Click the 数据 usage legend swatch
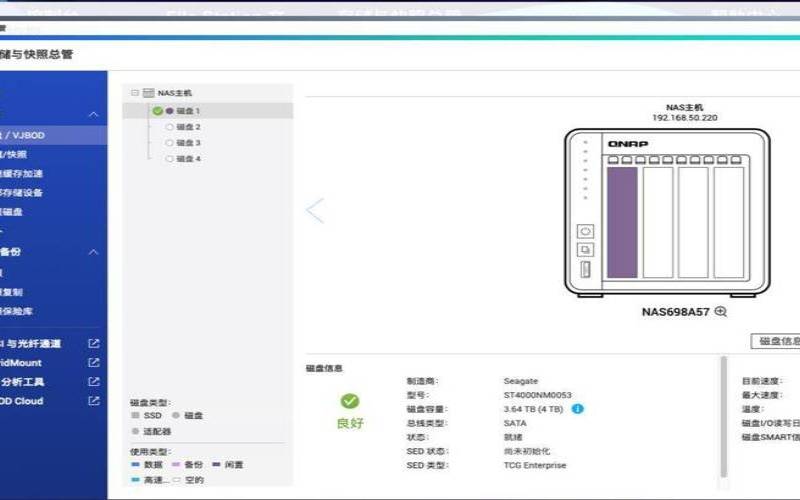 [x=135, y=464]
